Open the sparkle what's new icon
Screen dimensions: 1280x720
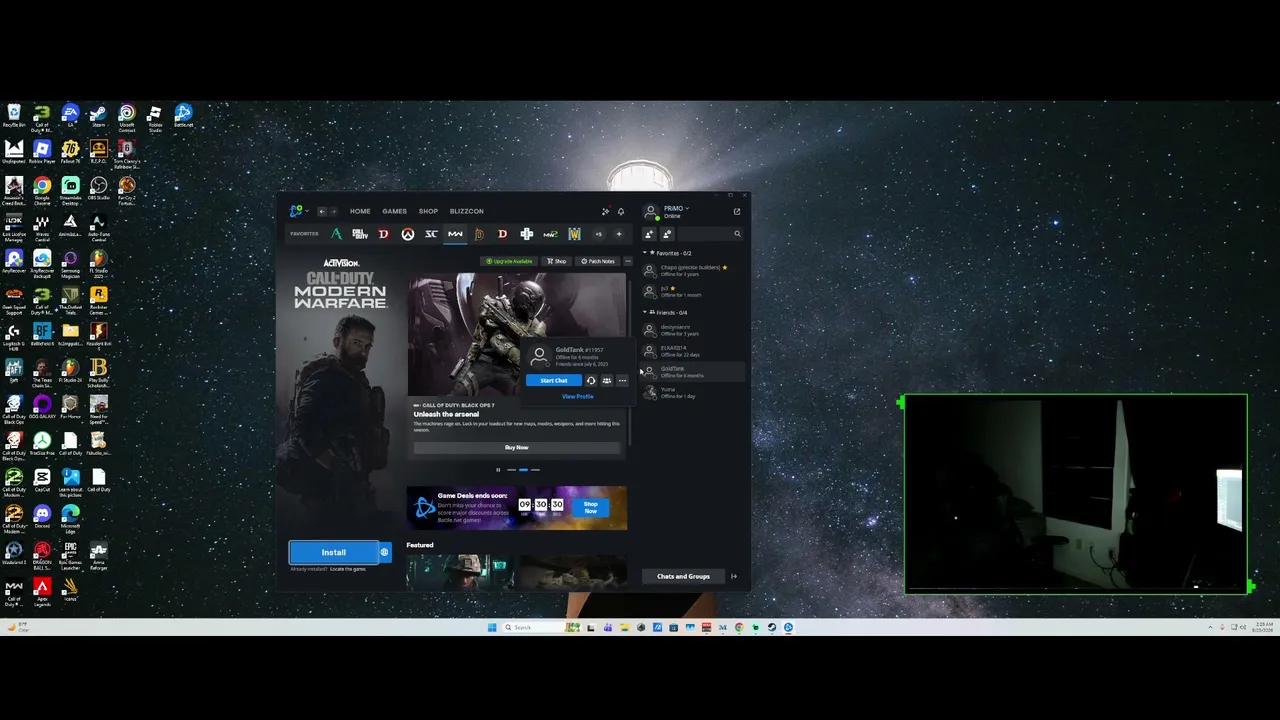[x=605, y=211]
